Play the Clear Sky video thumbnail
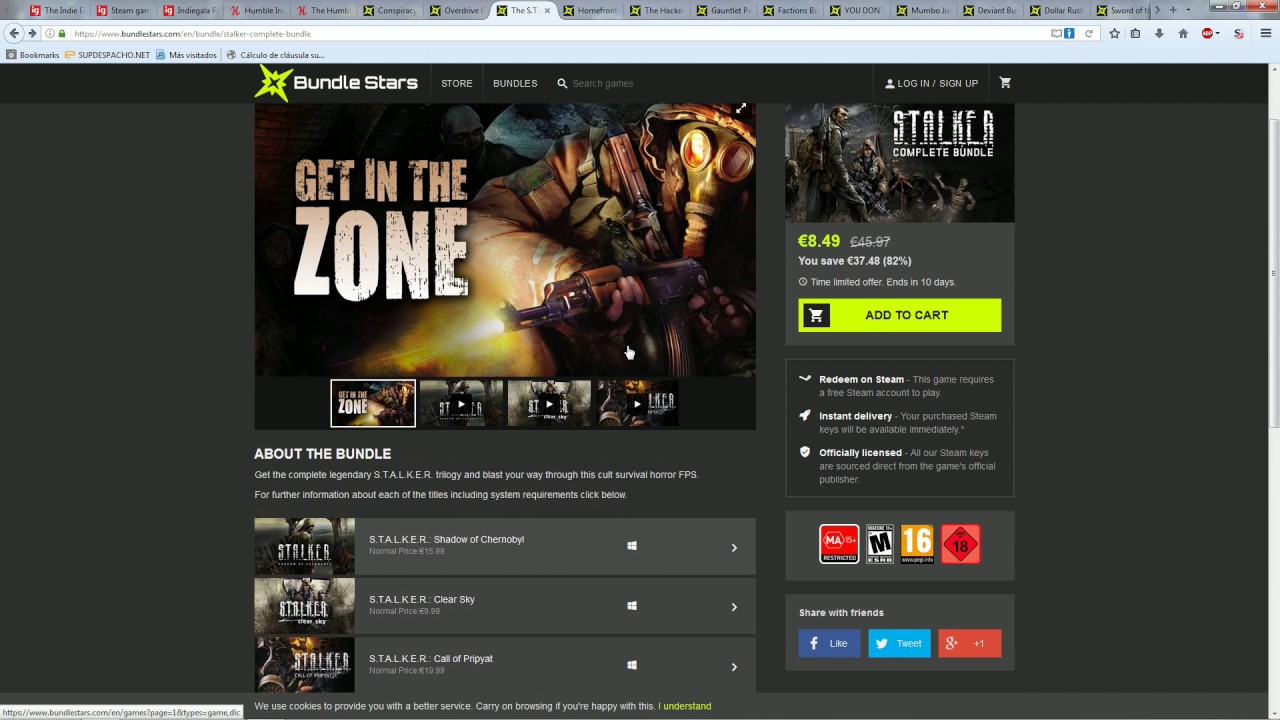Screen dimensions: 1280x720 click(x=549, y=403)
